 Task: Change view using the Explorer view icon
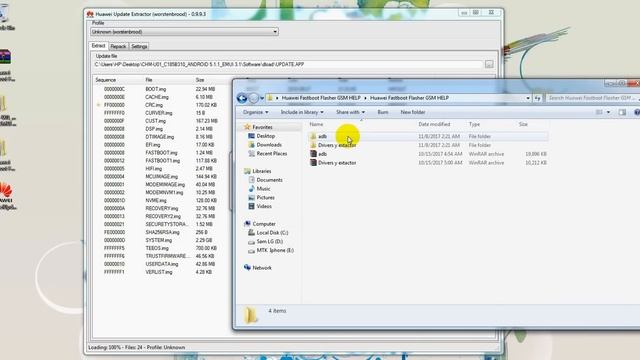[599, 112]
